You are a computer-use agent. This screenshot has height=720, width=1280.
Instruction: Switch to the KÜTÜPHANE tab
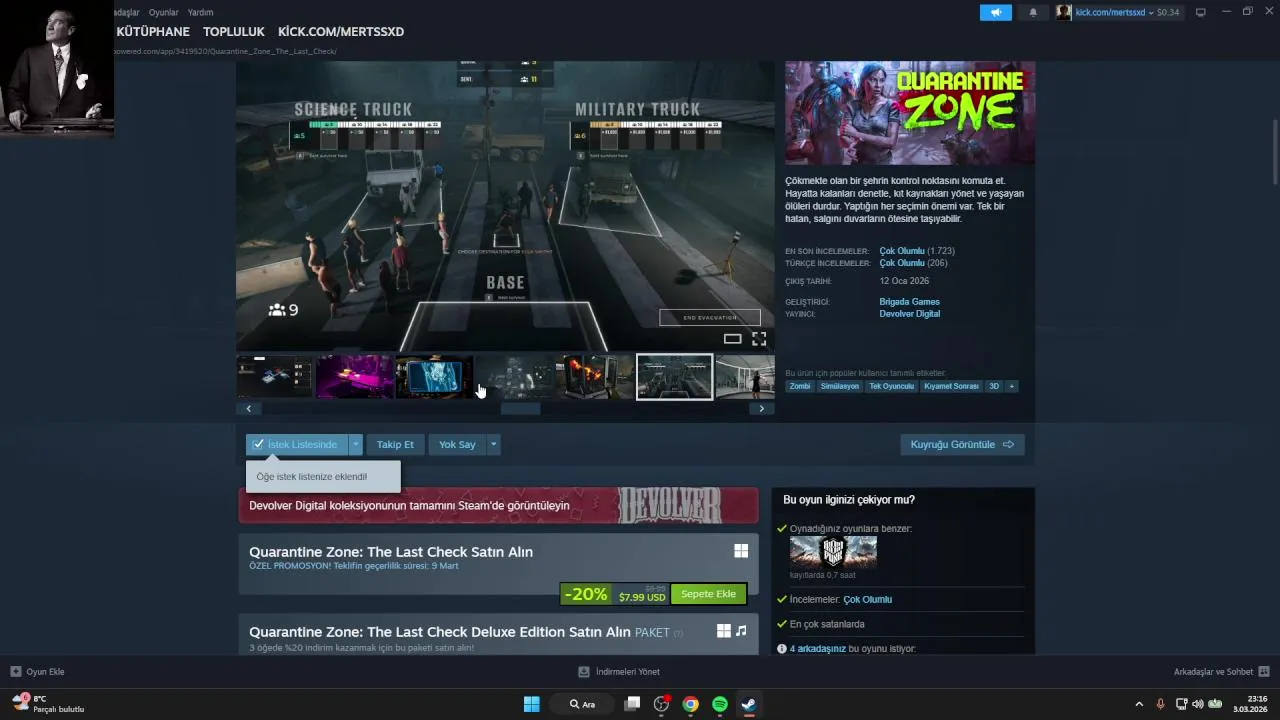[153, 32]
